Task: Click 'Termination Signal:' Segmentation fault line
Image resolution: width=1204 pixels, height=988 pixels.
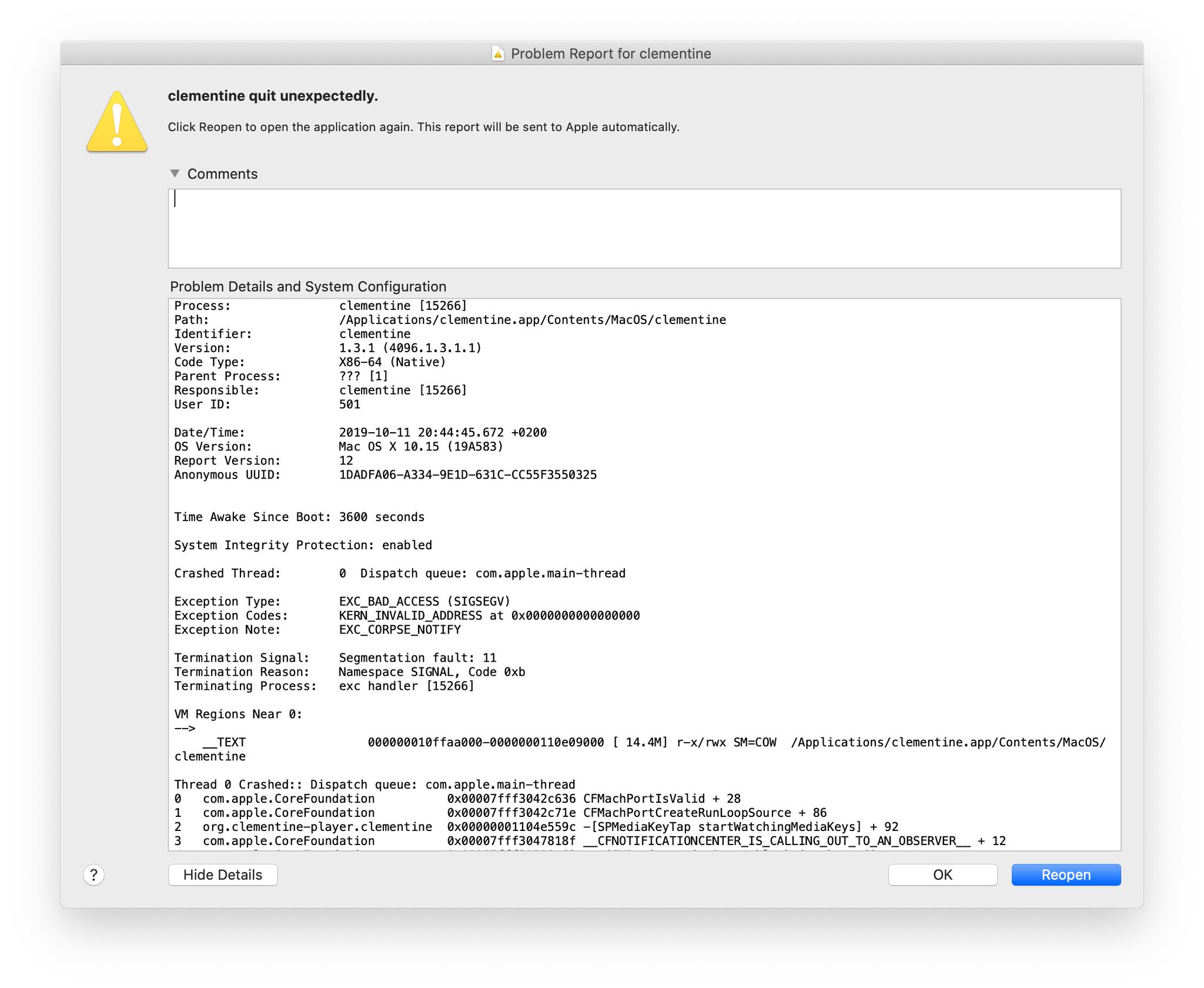Action: point(335,658)
